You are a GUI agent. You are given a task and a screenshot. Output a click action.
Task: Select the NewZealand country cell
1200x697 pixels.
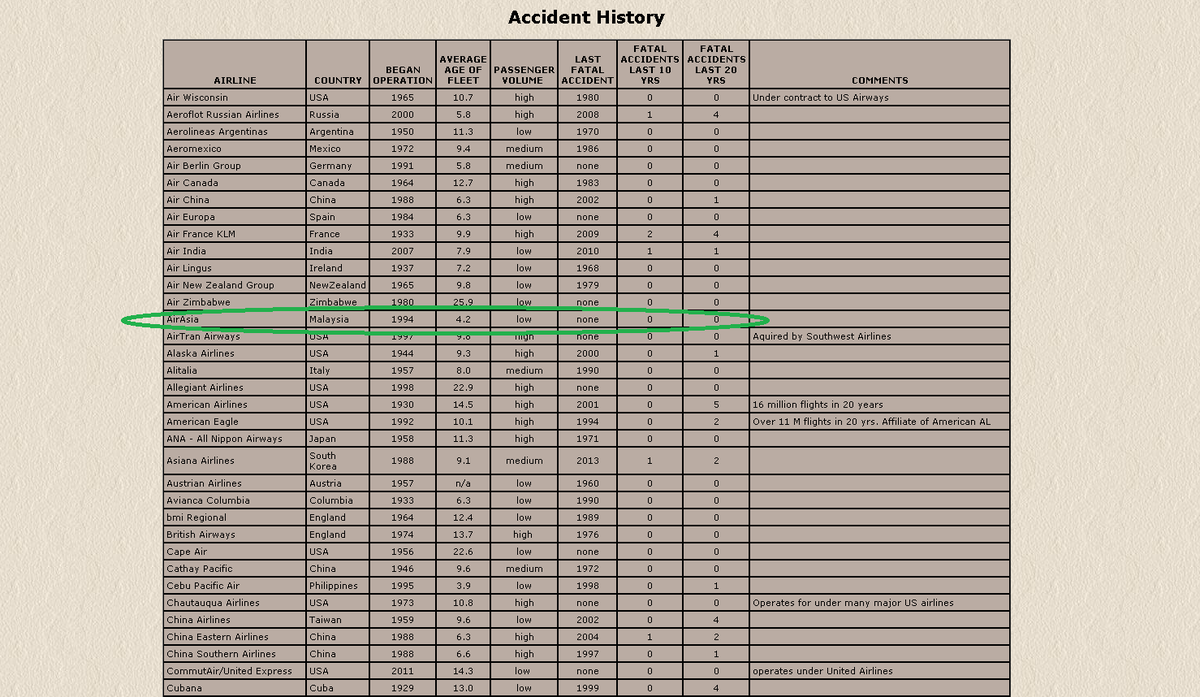click(x=337, y=284)
